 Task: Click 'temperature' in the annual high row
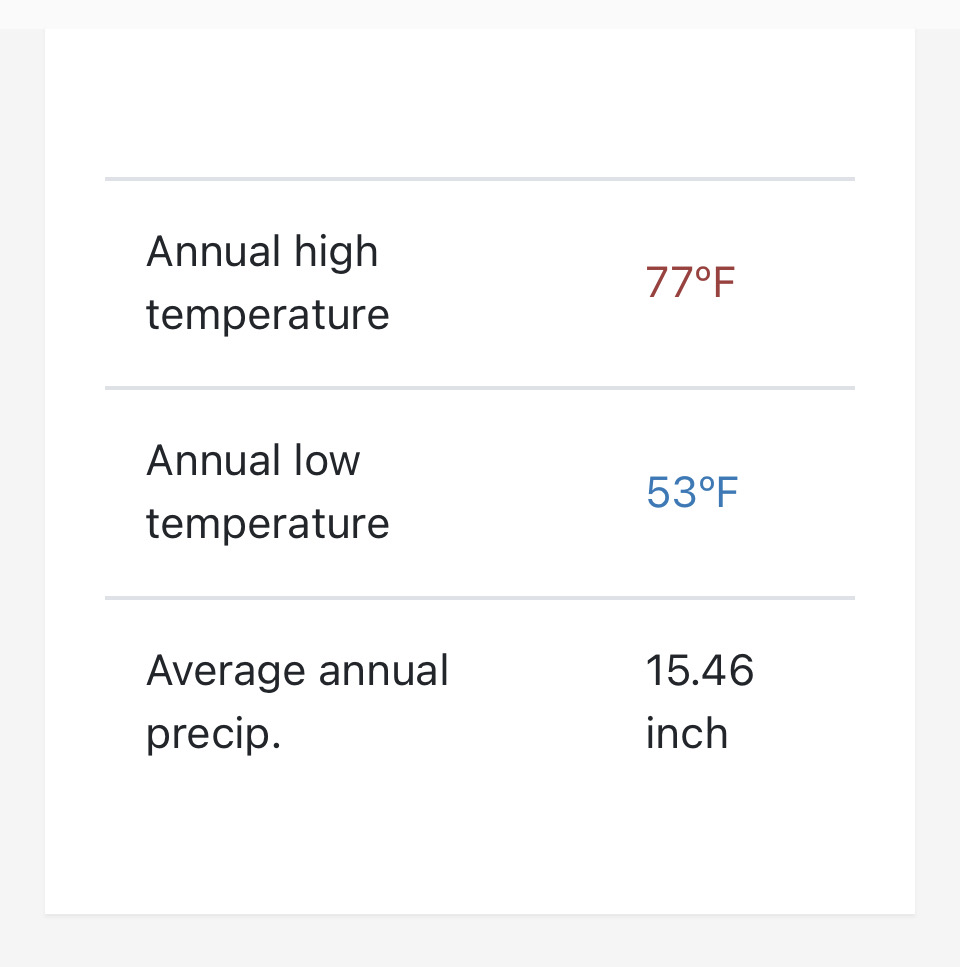(x=268, y=315)
